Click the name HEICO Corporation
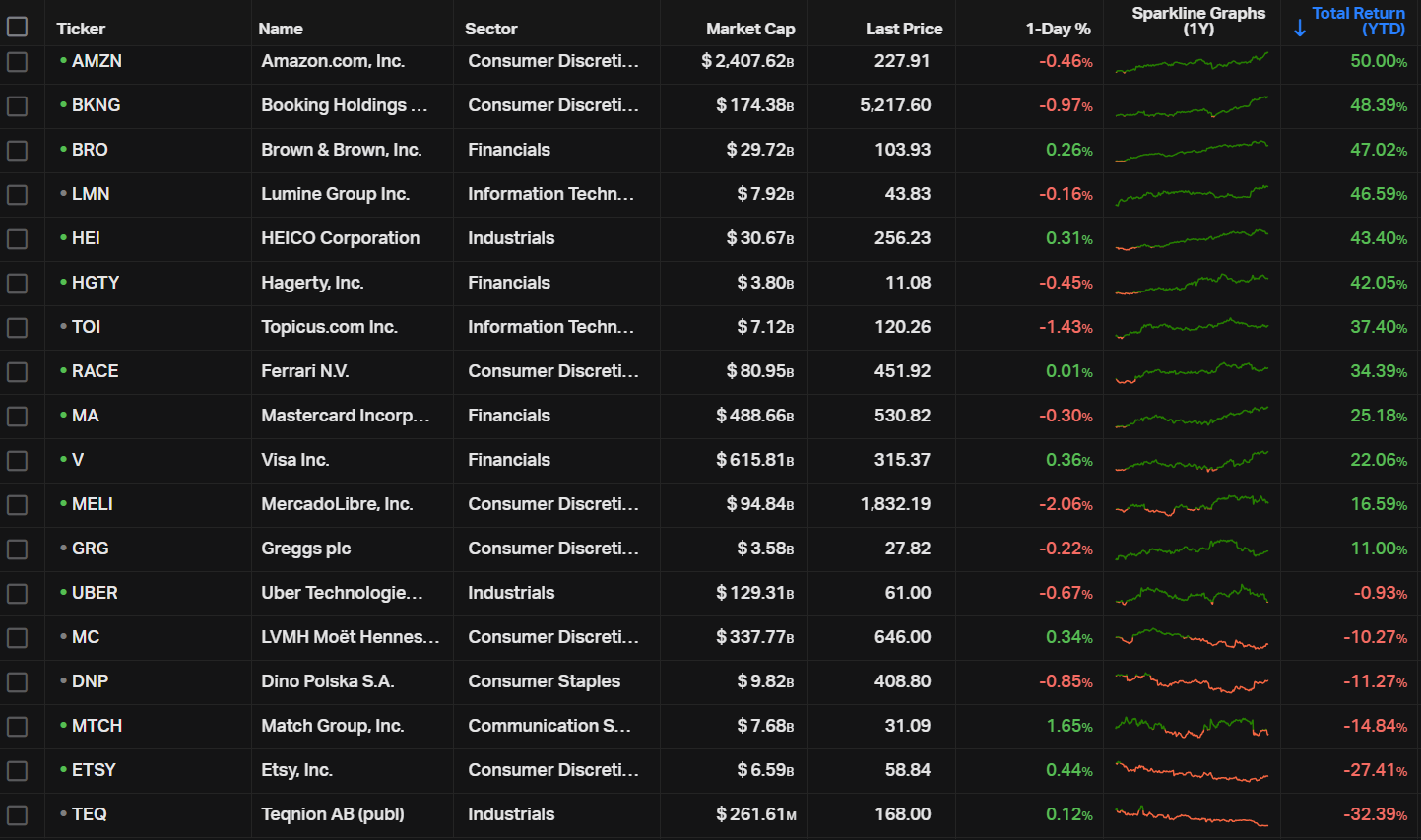1421x840 pixels. pos(340,238)
